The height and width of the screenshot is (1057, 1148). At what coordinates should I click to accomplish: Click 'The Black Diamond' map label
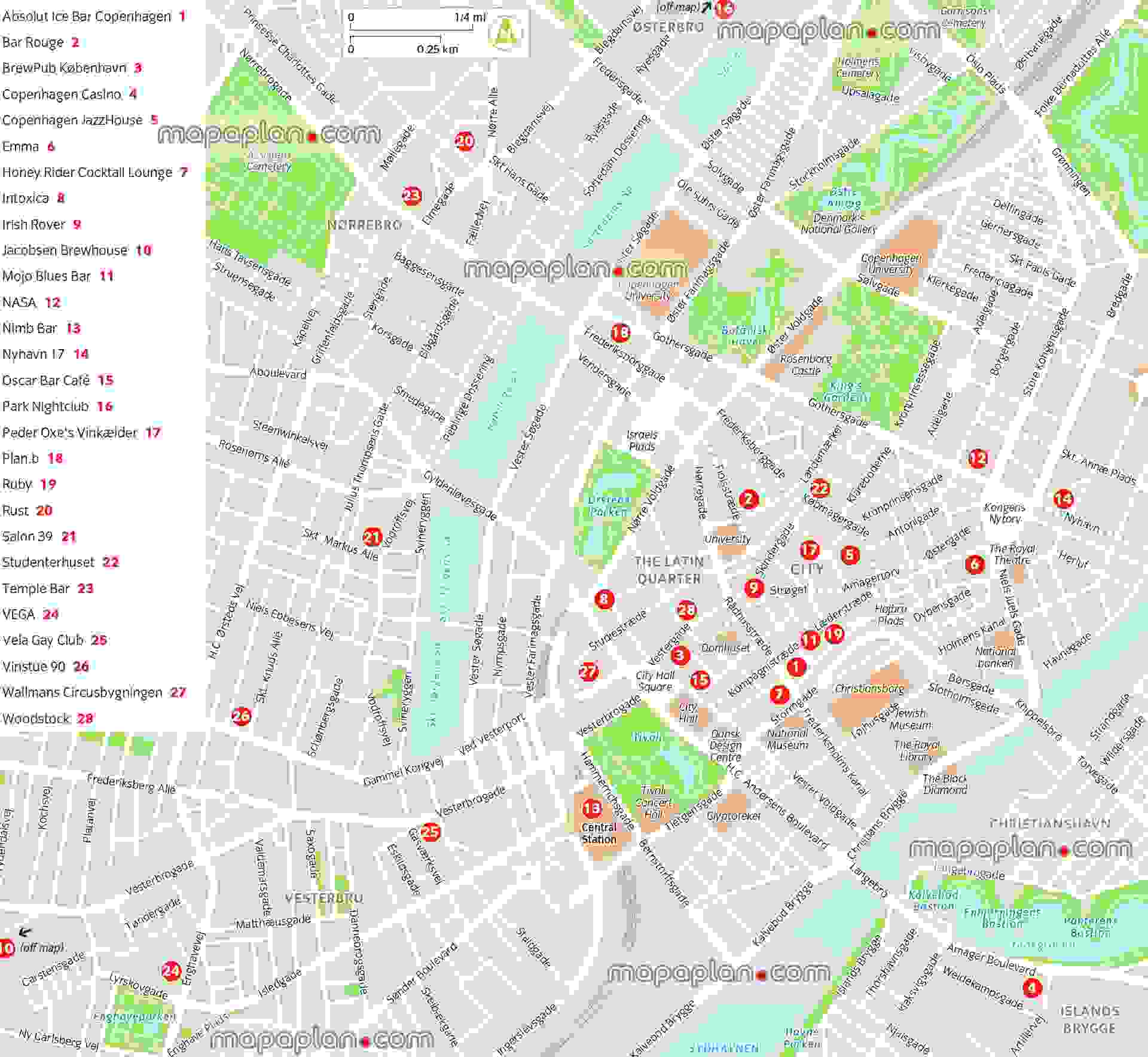pyautogui.click(x=945, y=784)
